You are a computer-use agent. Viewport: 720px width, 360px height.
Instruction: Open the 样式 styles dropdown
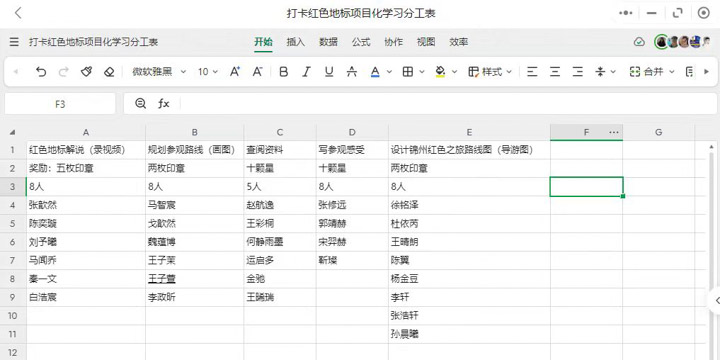coord(490,72)
